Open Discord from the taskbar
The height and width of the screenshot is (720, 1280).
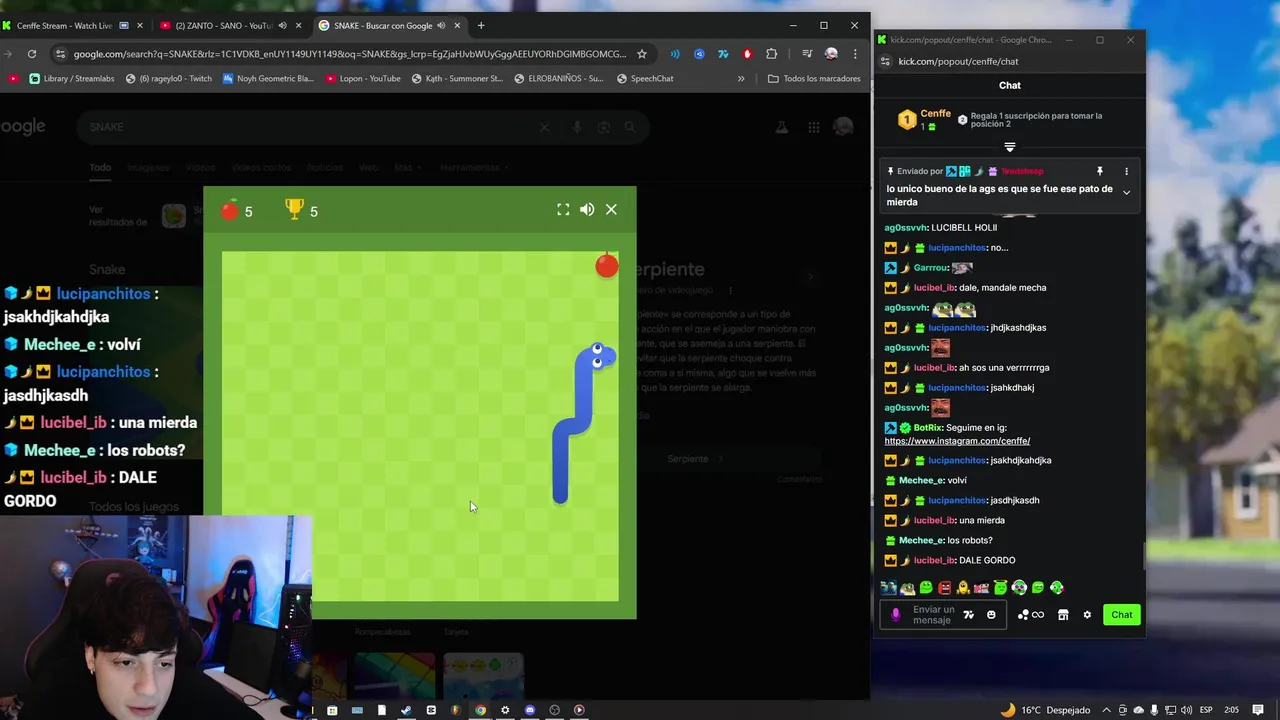point(530,710)
